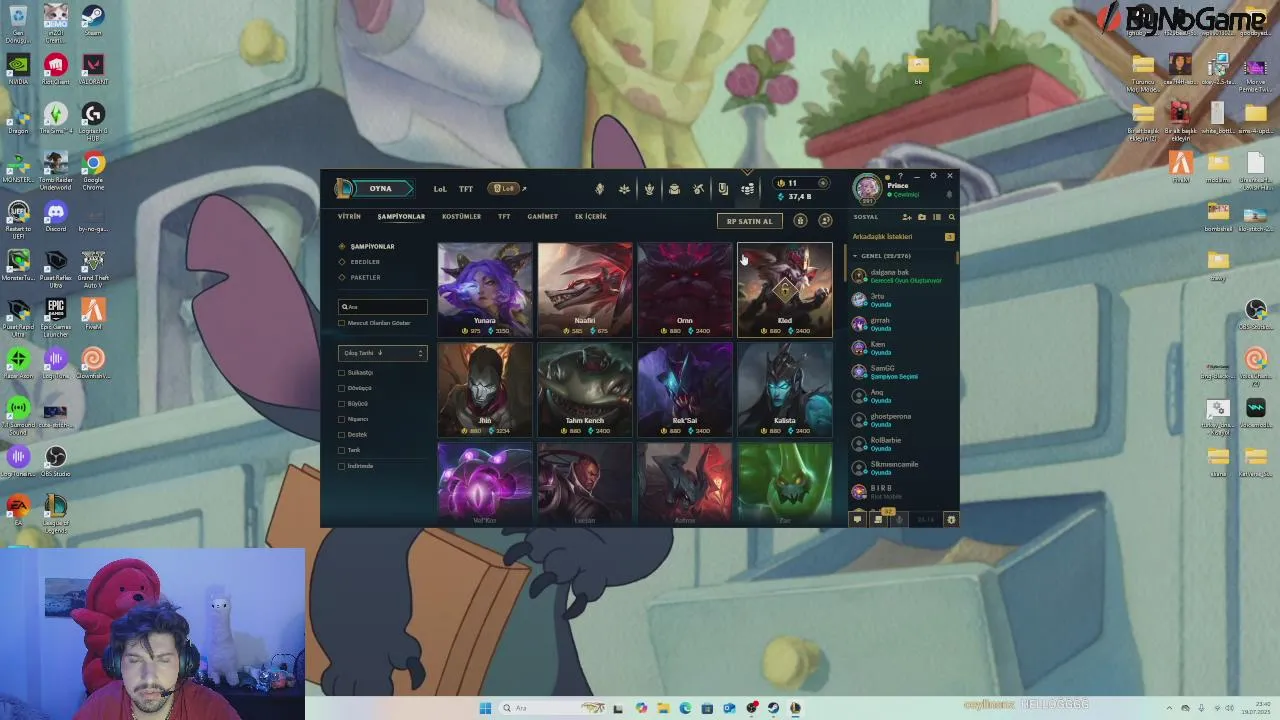Click the friend list view icon
Viewport: 1280px width, 720px height.
937,217
